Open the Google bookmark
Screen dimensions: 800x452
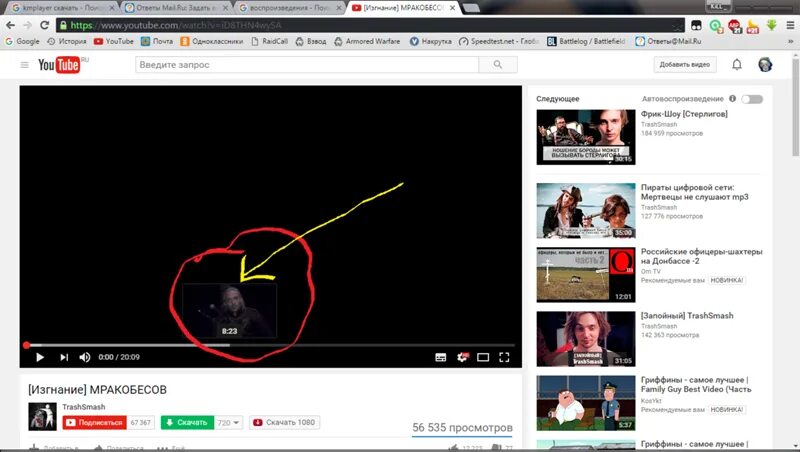point(22,41)
